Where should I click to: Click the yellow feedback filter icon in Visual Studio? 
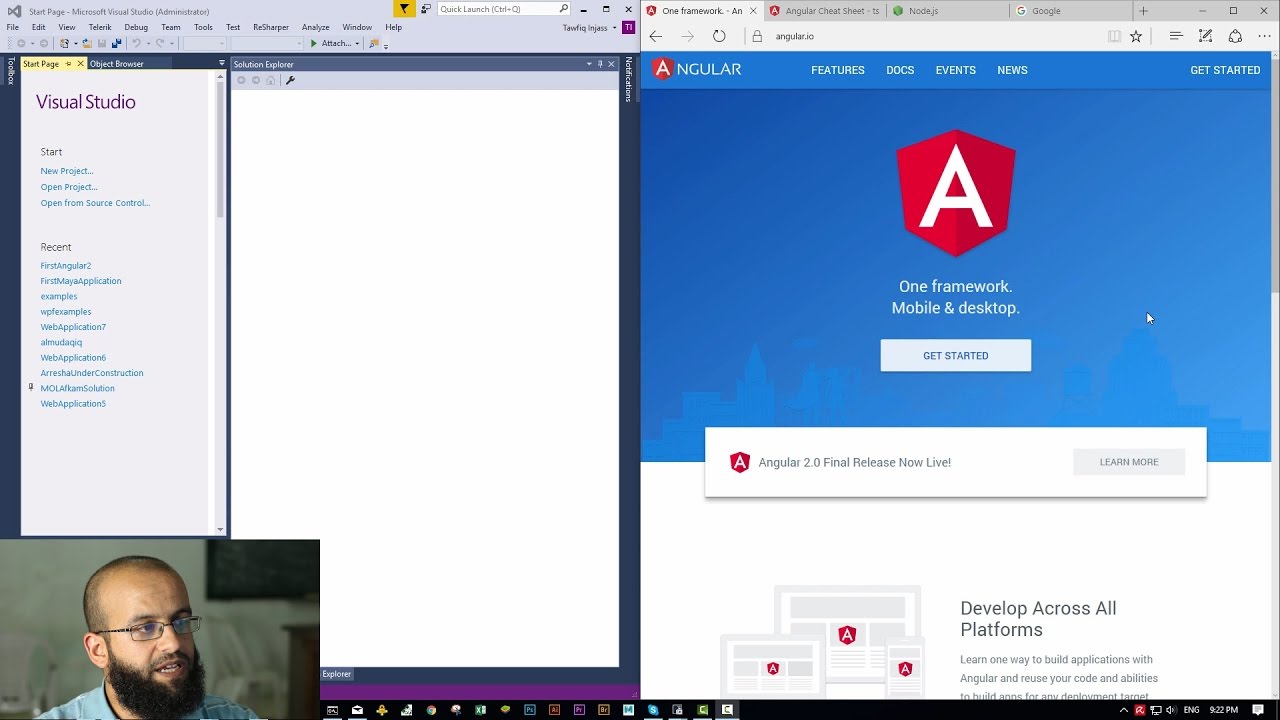pyautogui.click(x=404, y=9)
